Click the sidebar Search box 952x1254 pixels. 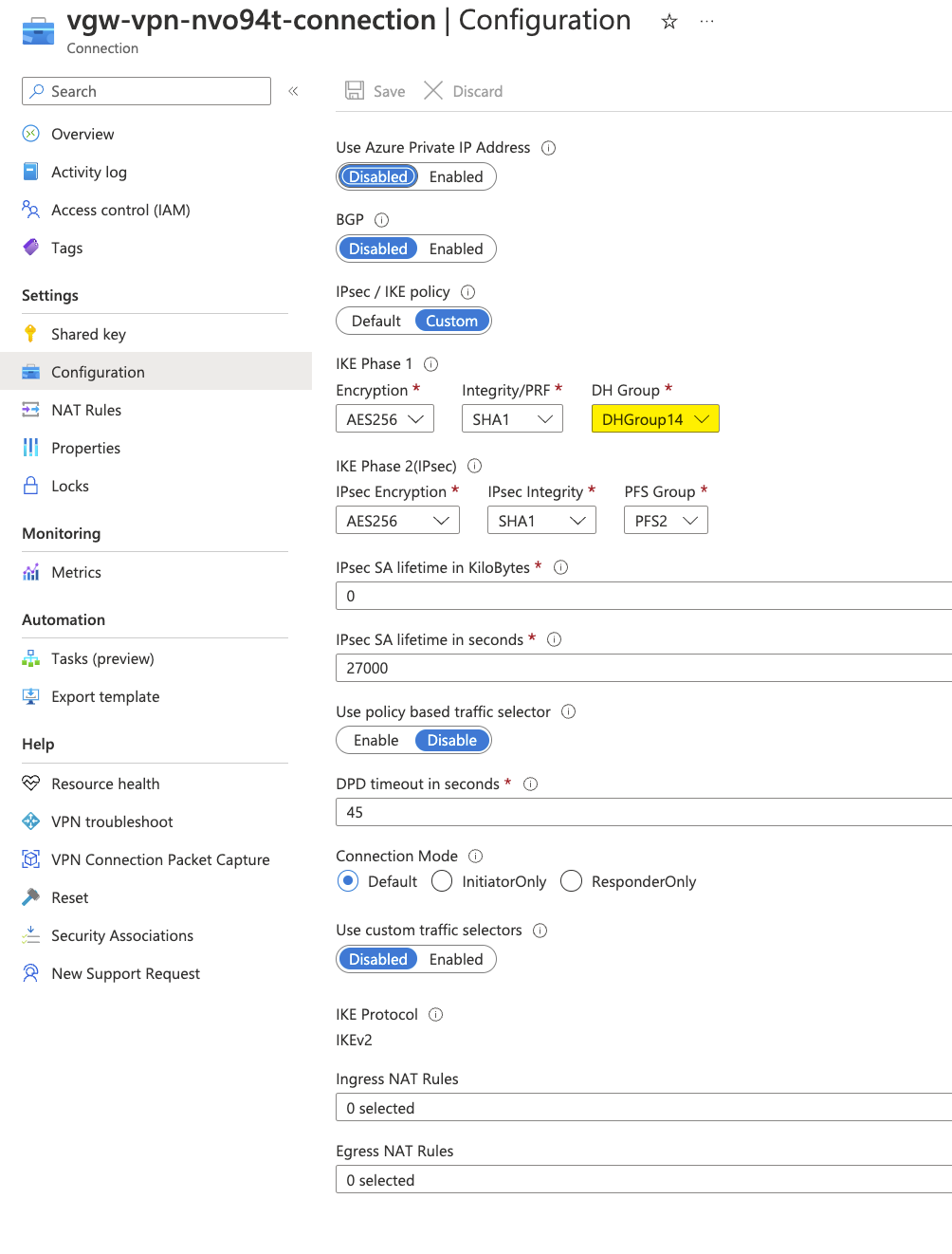pos(146,91)
